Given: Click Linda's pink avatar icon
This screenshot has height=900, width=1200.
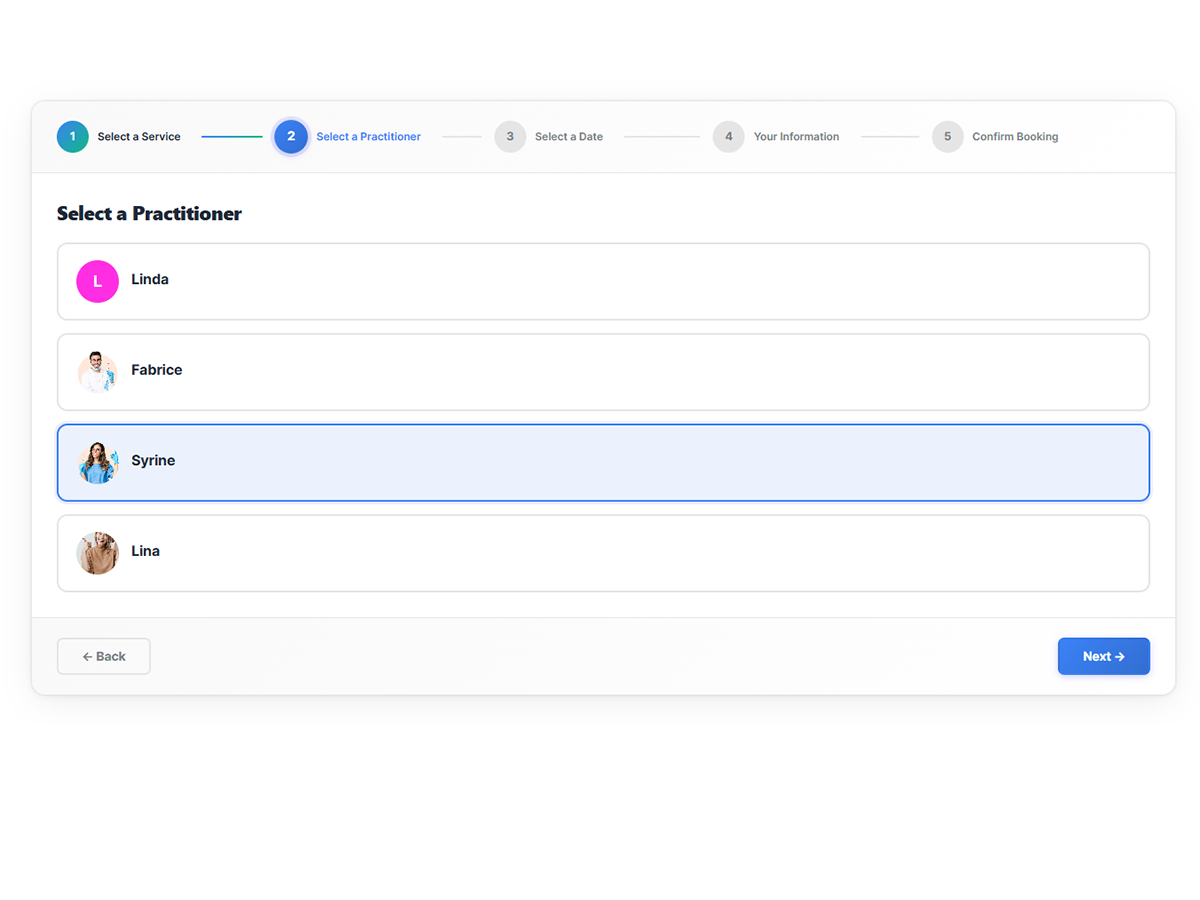Looking at the screenshot, I should pyautogui.click(x=97, y=282).
